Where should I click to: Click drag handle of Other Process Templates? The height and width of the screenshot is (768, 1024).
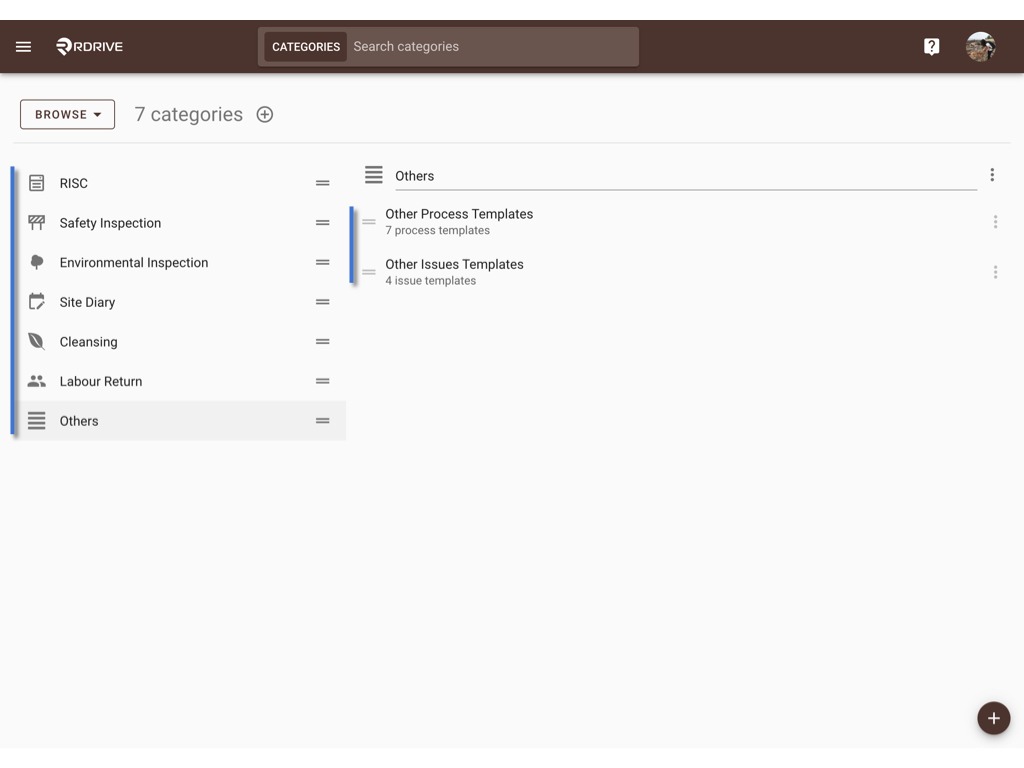(x=369, y=222)
